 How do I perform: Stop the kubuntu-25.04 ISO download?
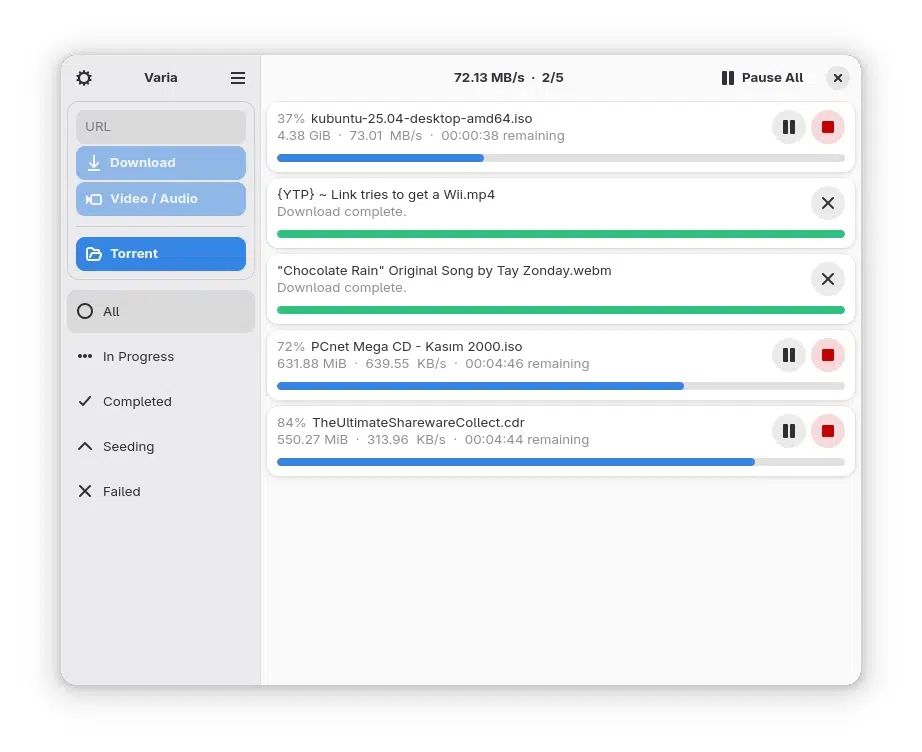[828, 127]
